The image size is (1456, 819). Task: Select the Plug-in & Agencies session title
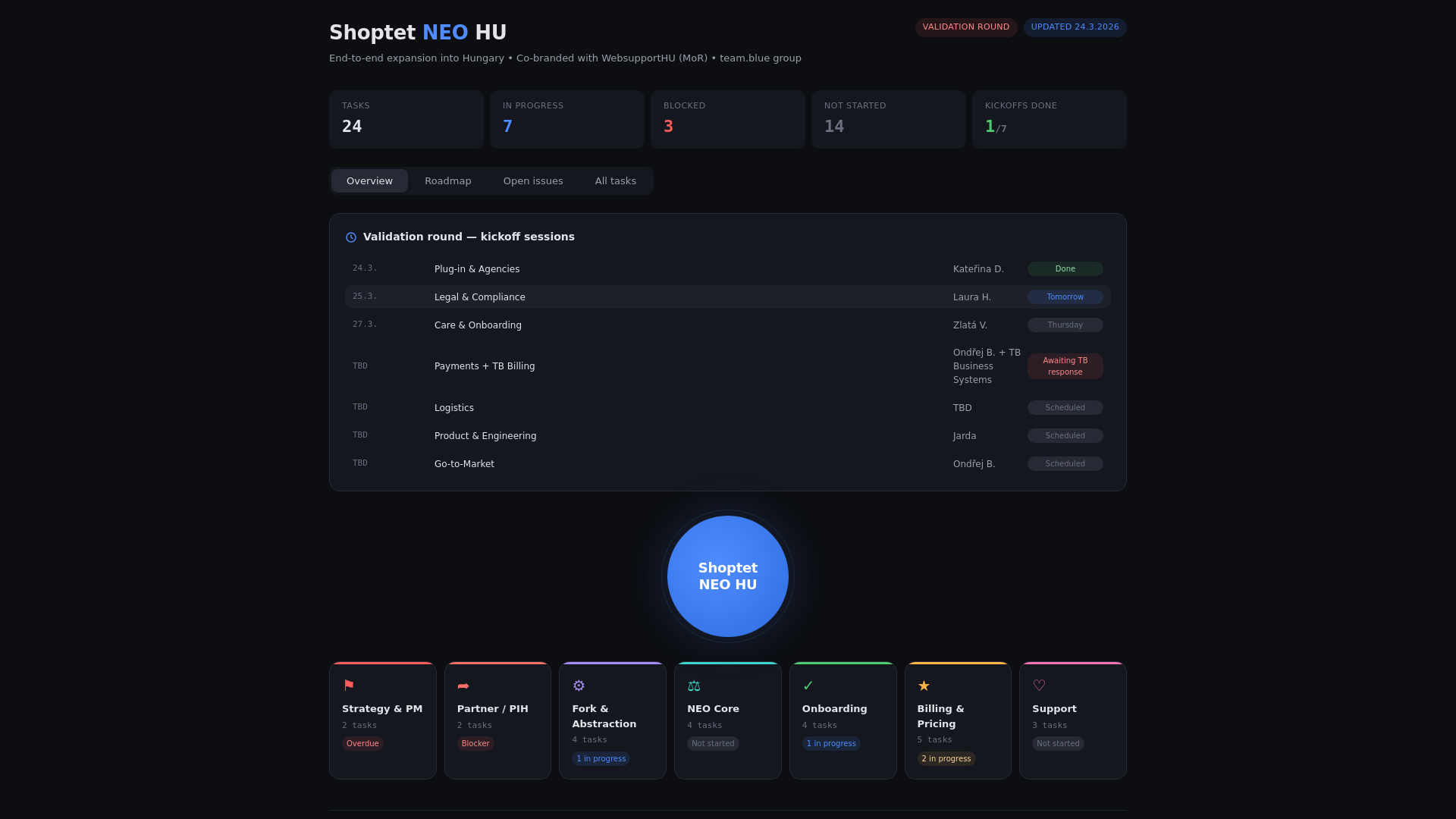(477, 269)
